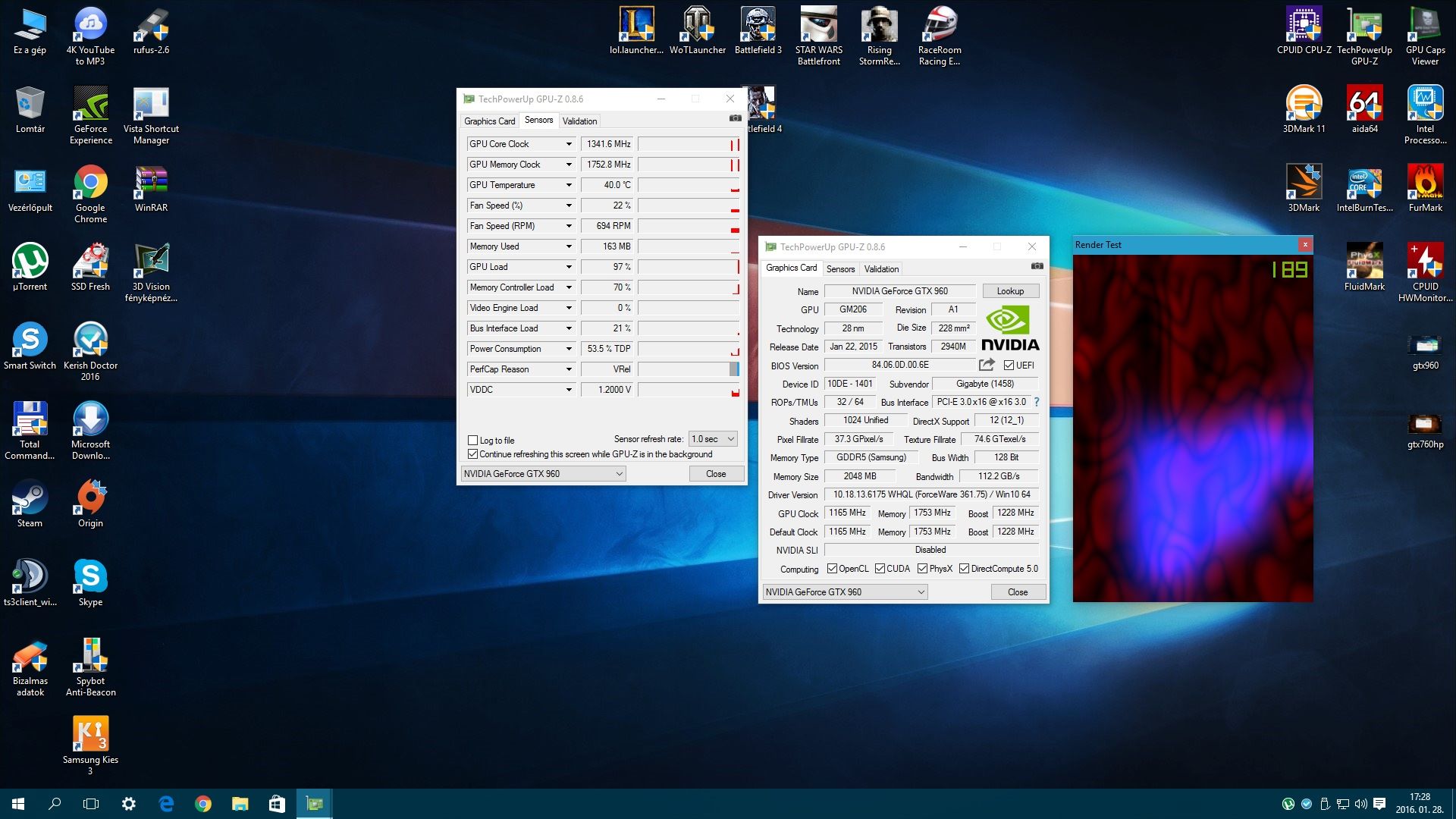1456x819 pixels.
Task: Click the BIOS share/export arrow icon
Action: coord(987,365)
